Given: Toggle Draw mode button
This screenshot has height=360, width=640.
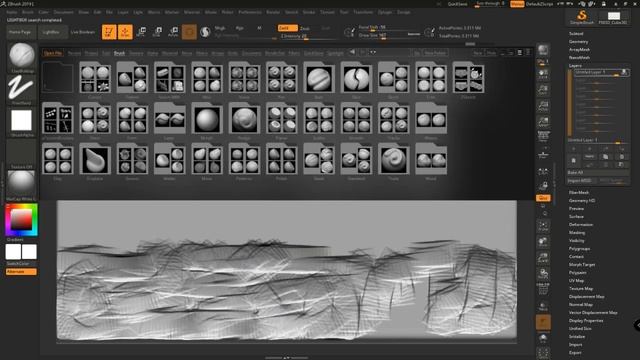Looking at the screenshot, I should point(125,31).
